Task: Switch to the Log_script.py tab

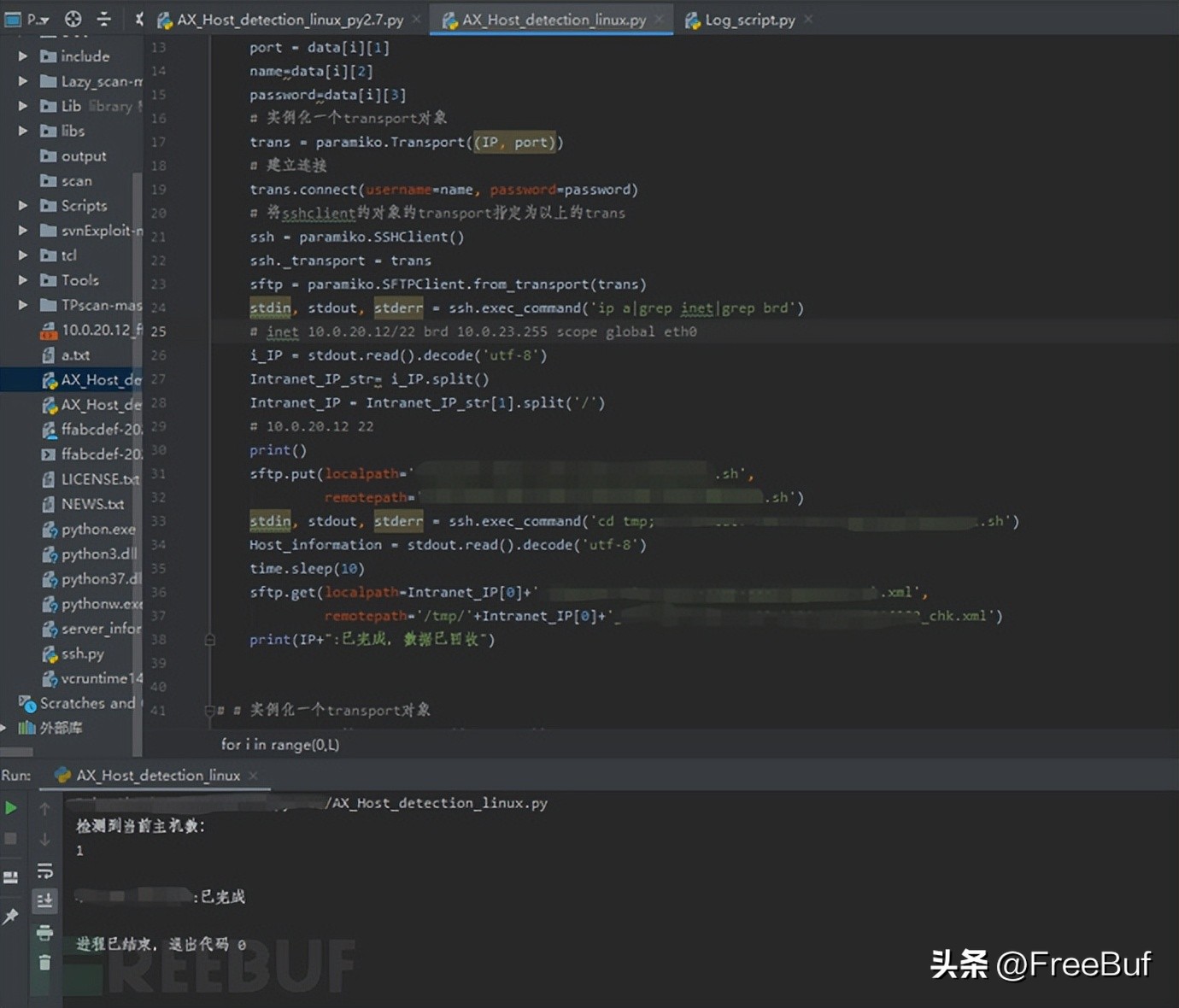Action: coord(749,20)
